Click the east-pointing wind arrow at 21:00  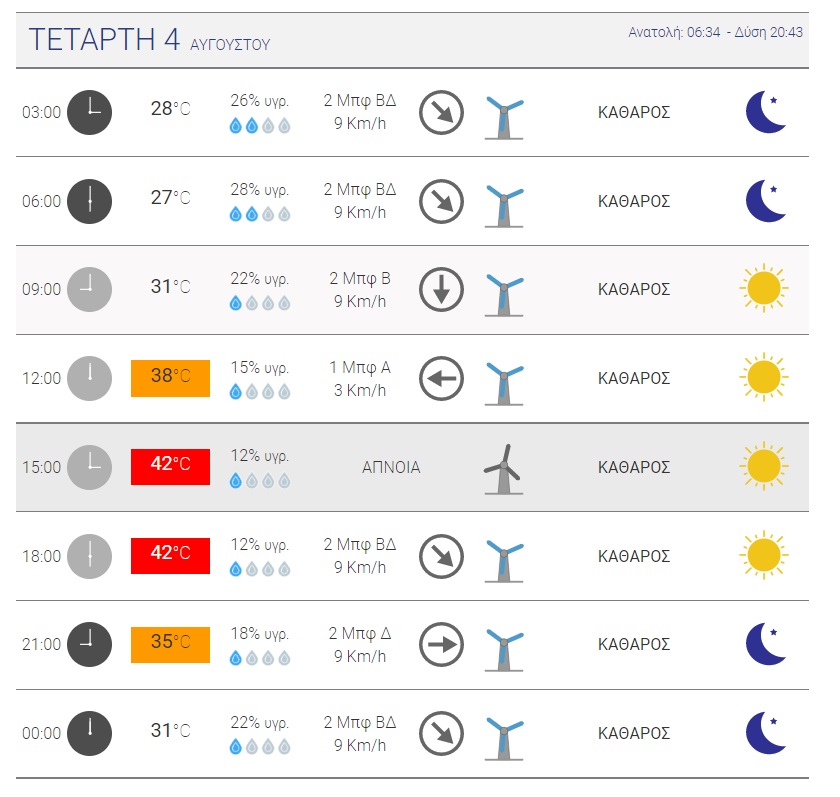441,644
